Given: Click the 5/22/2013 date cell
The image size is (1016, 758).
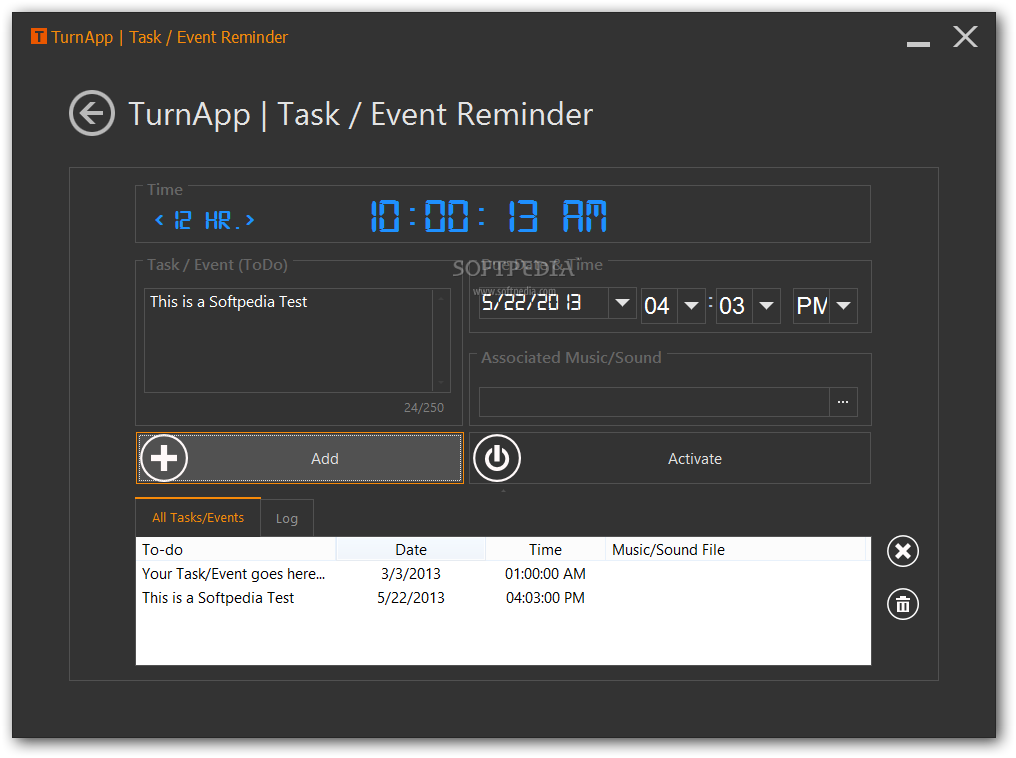Looking at the screenshot, I should [411, 598].
